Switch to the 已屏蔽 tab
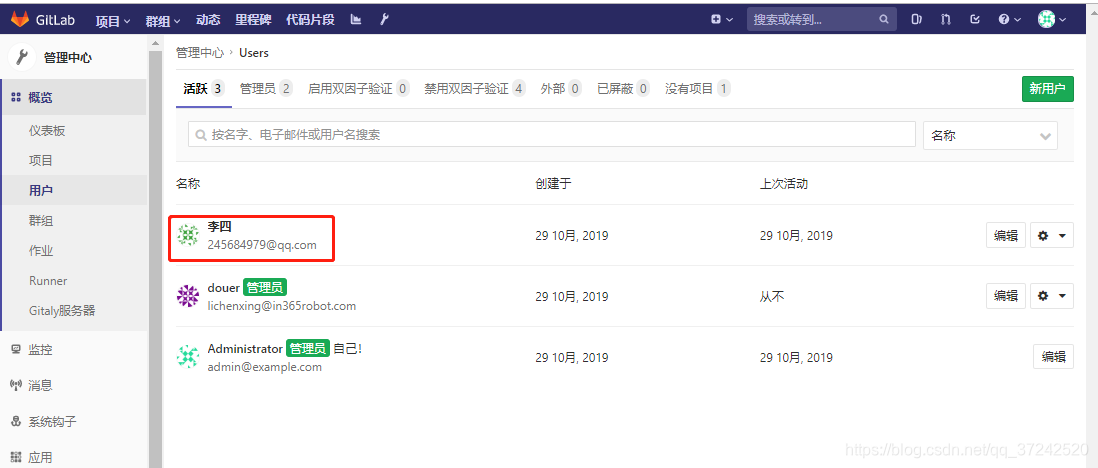This screenshot has width=1098, height=468. (x=623, y=89)
